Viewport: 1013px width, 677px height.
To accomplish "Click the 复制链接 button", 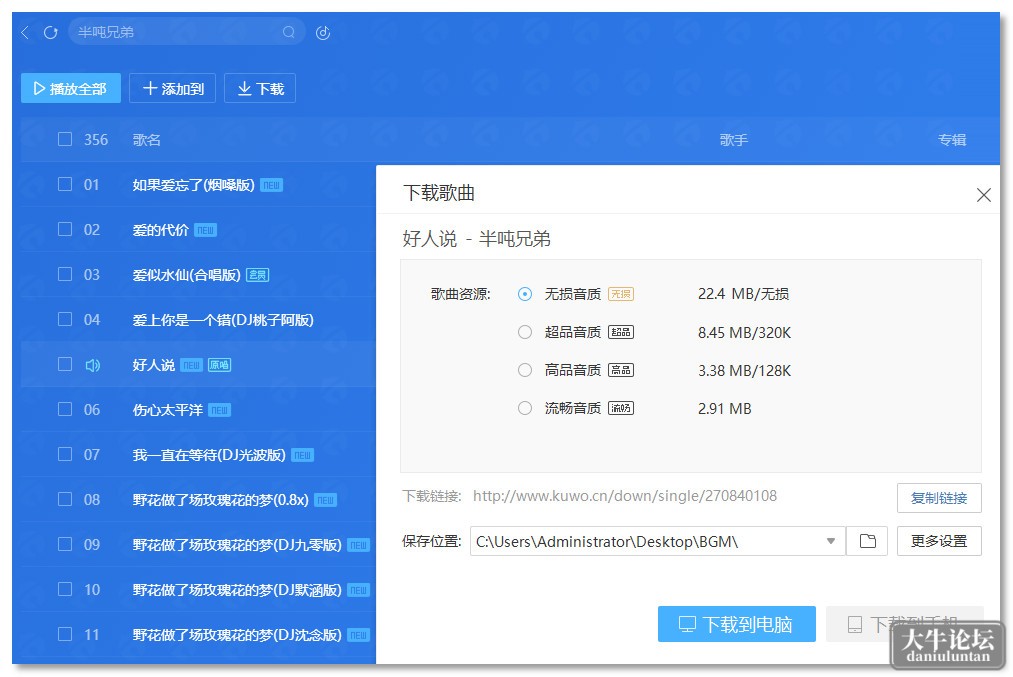I will pos(939,498).
